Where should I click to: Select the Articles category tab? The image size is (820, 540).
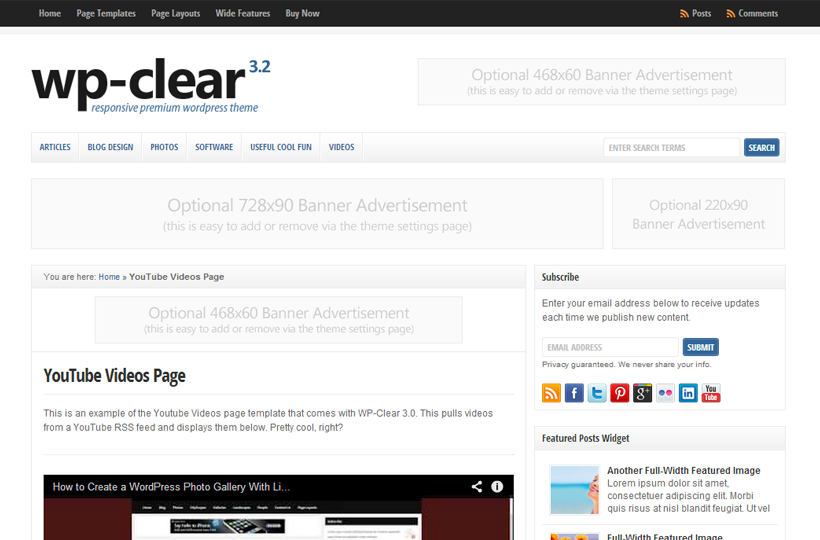tap(55, 147)
